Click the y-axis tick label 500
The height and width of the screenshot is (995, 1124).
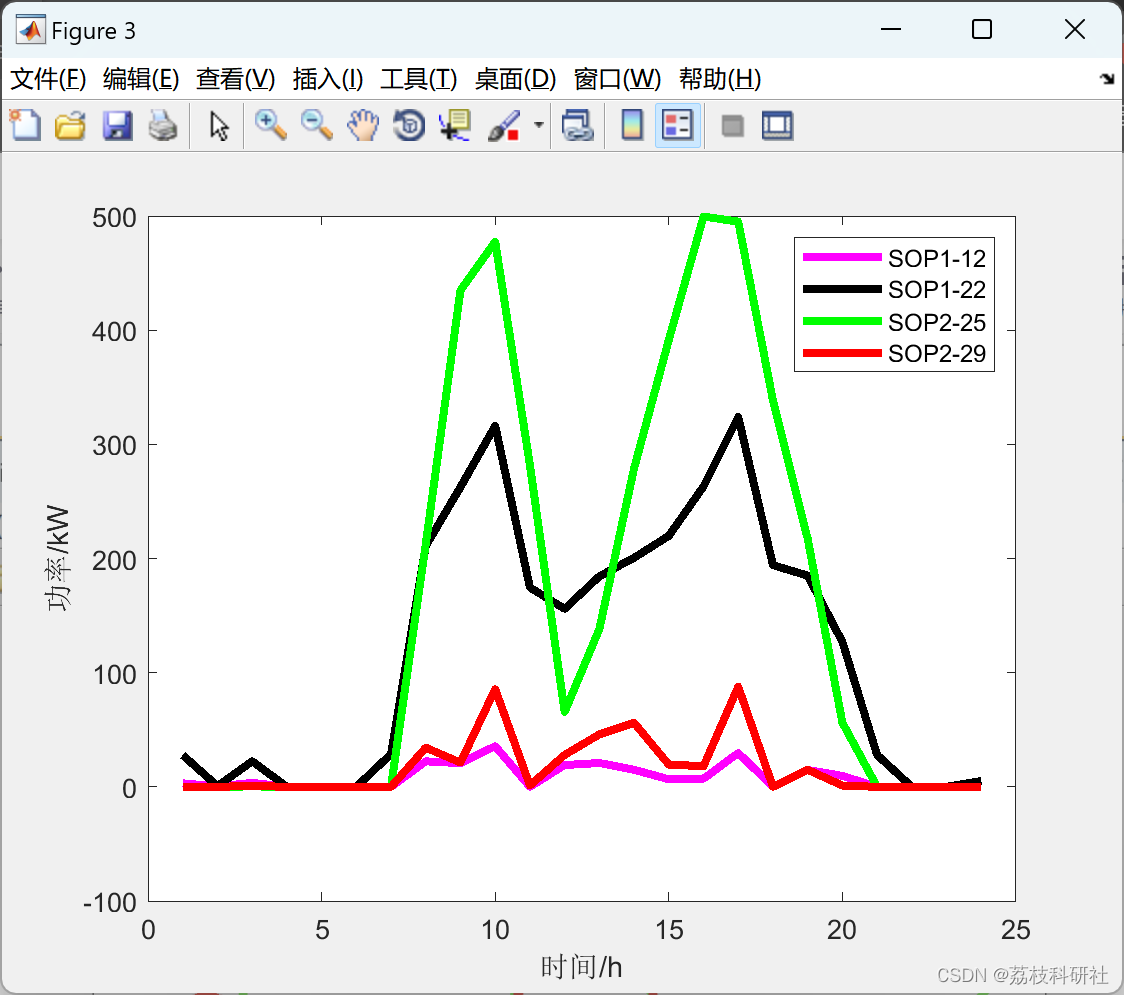pyautogui.click(x=114, y=218)
